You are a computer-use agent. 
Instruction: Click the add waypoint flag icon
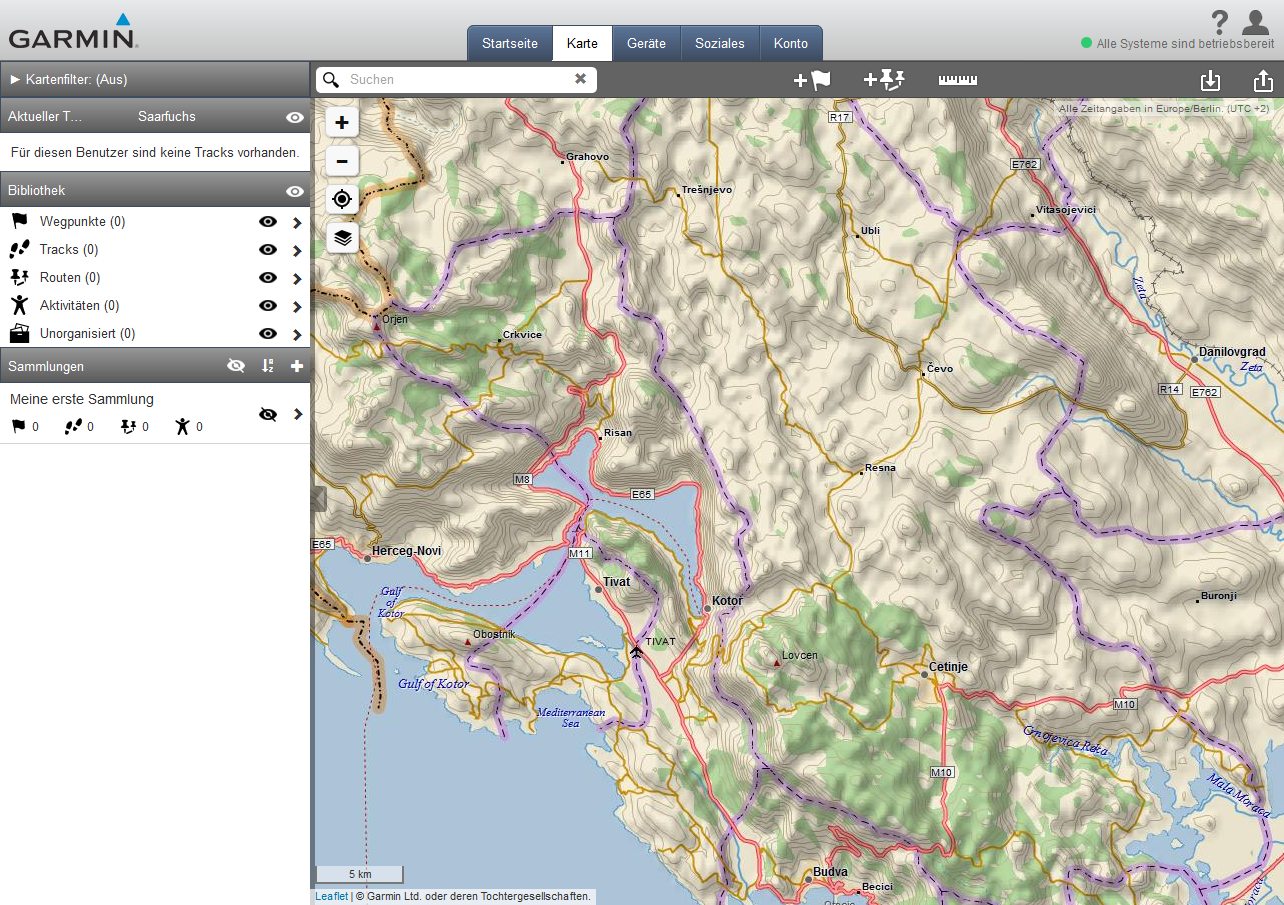tap(812, 80)
